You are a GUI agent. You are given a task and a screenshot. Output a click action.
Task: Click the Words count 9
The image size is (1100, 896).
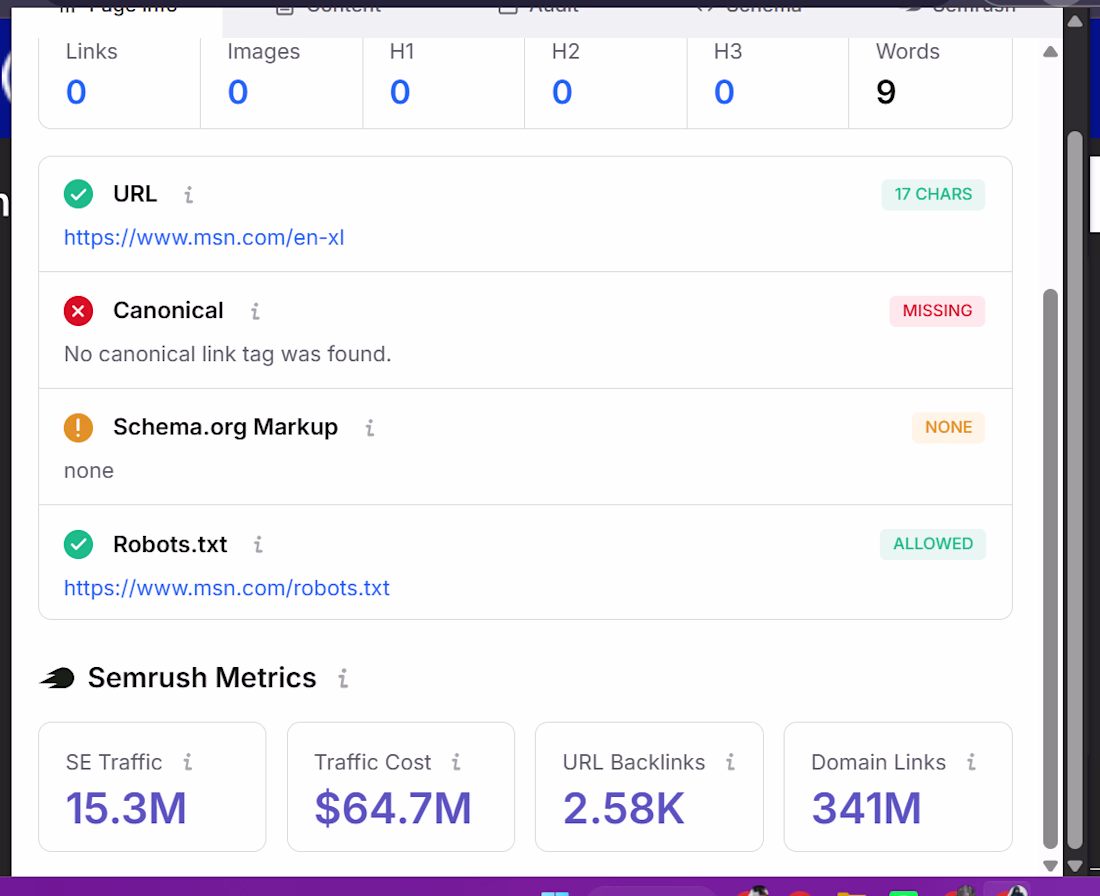click(x=886, y=92)
